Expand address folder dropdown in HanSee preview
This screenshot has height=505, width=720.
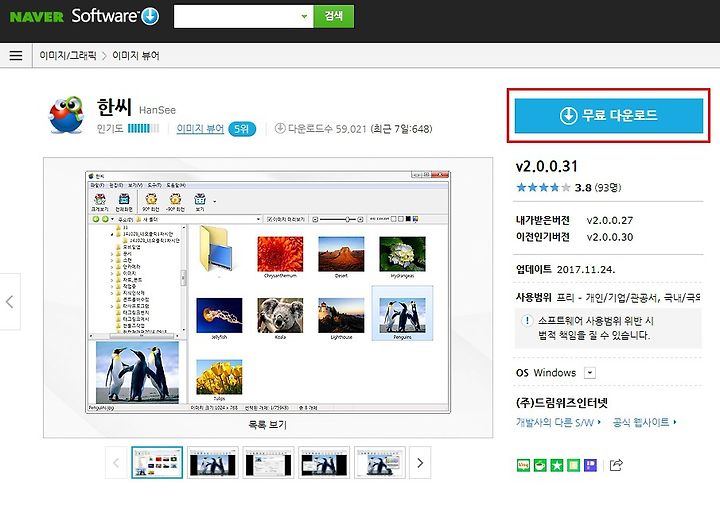(x=259, y=219)
